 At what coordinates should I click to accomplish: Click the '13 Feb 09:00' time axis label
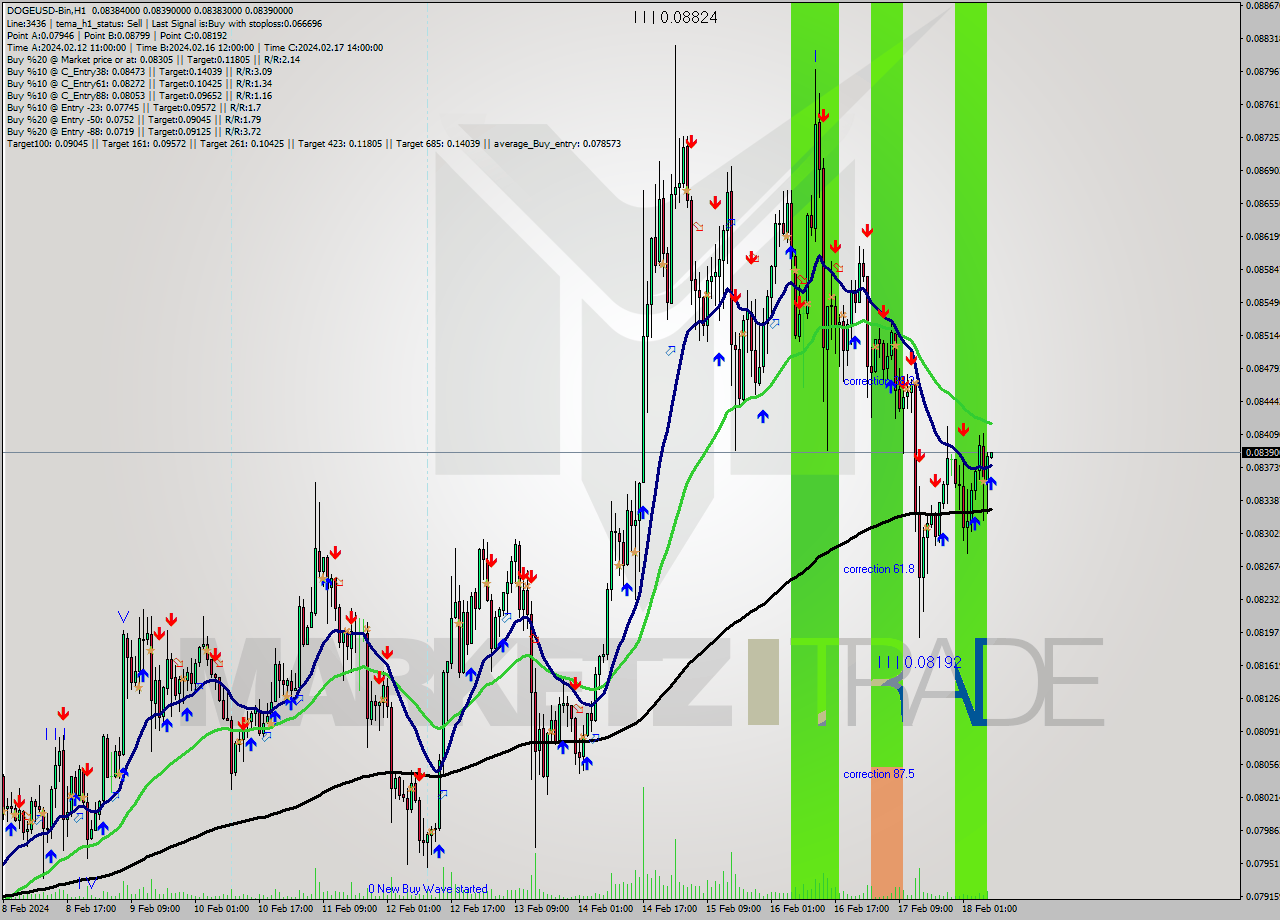[541, 910]
